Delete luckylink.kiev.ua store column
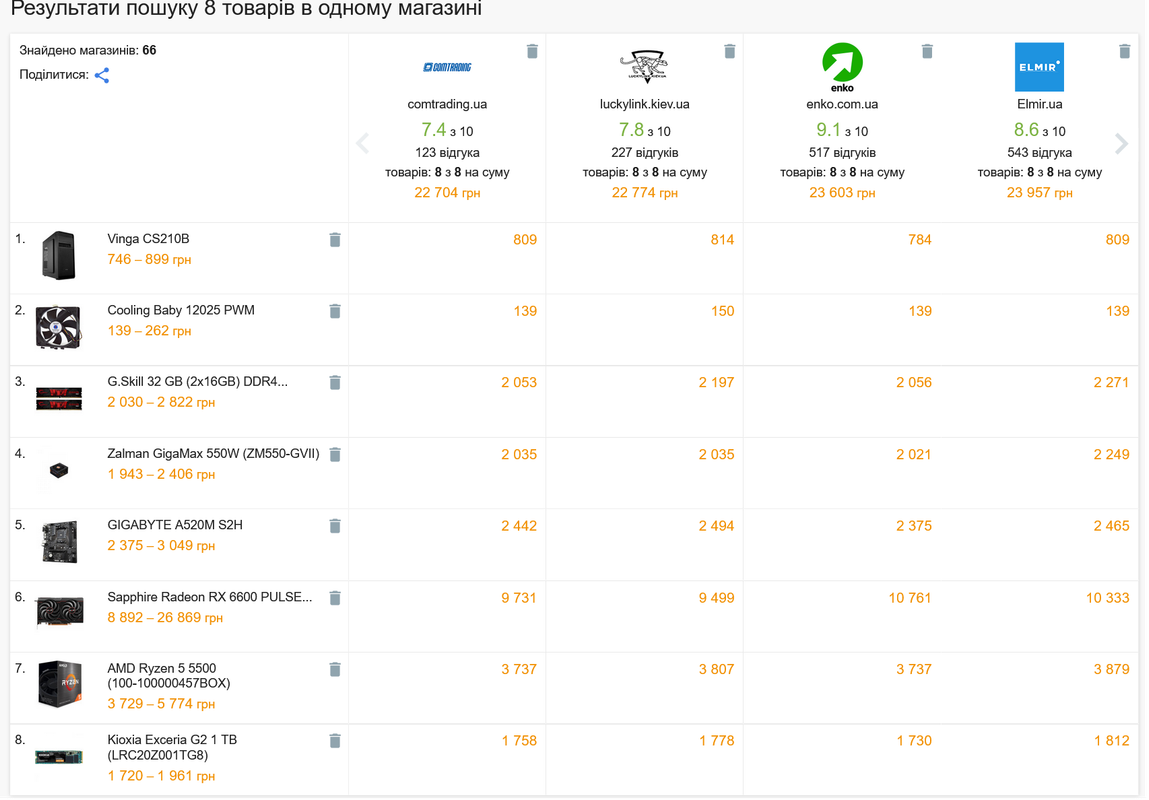1149x800 pixels. pos(731,51)
